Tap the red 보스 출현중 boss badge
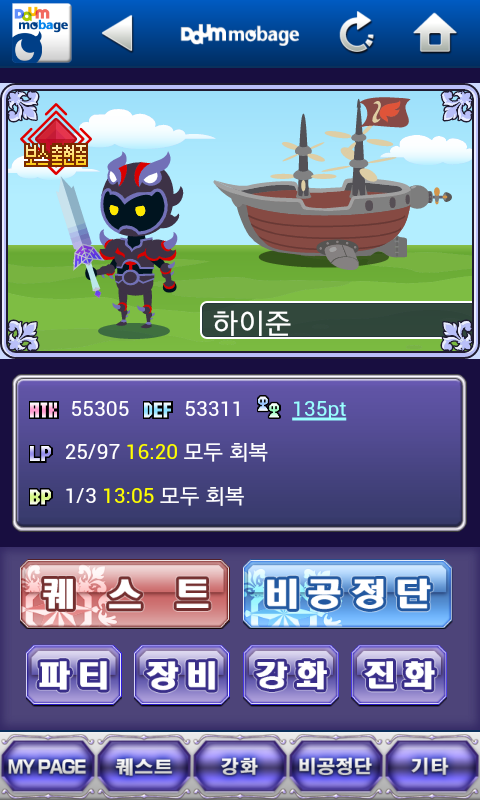 pos(56,139)
